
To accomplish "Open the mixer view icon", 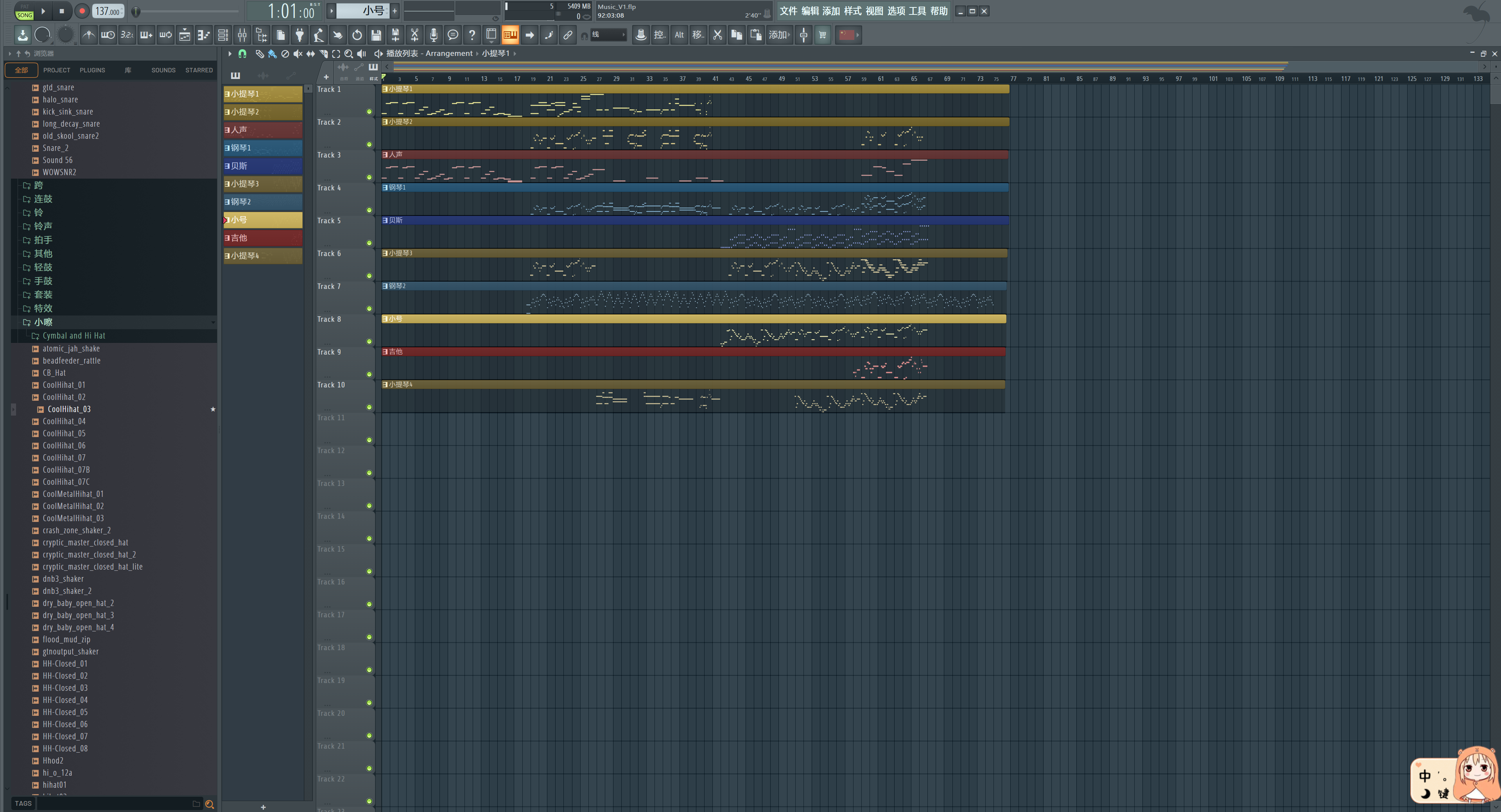I will pyautogui.click(x=242, y=35).
